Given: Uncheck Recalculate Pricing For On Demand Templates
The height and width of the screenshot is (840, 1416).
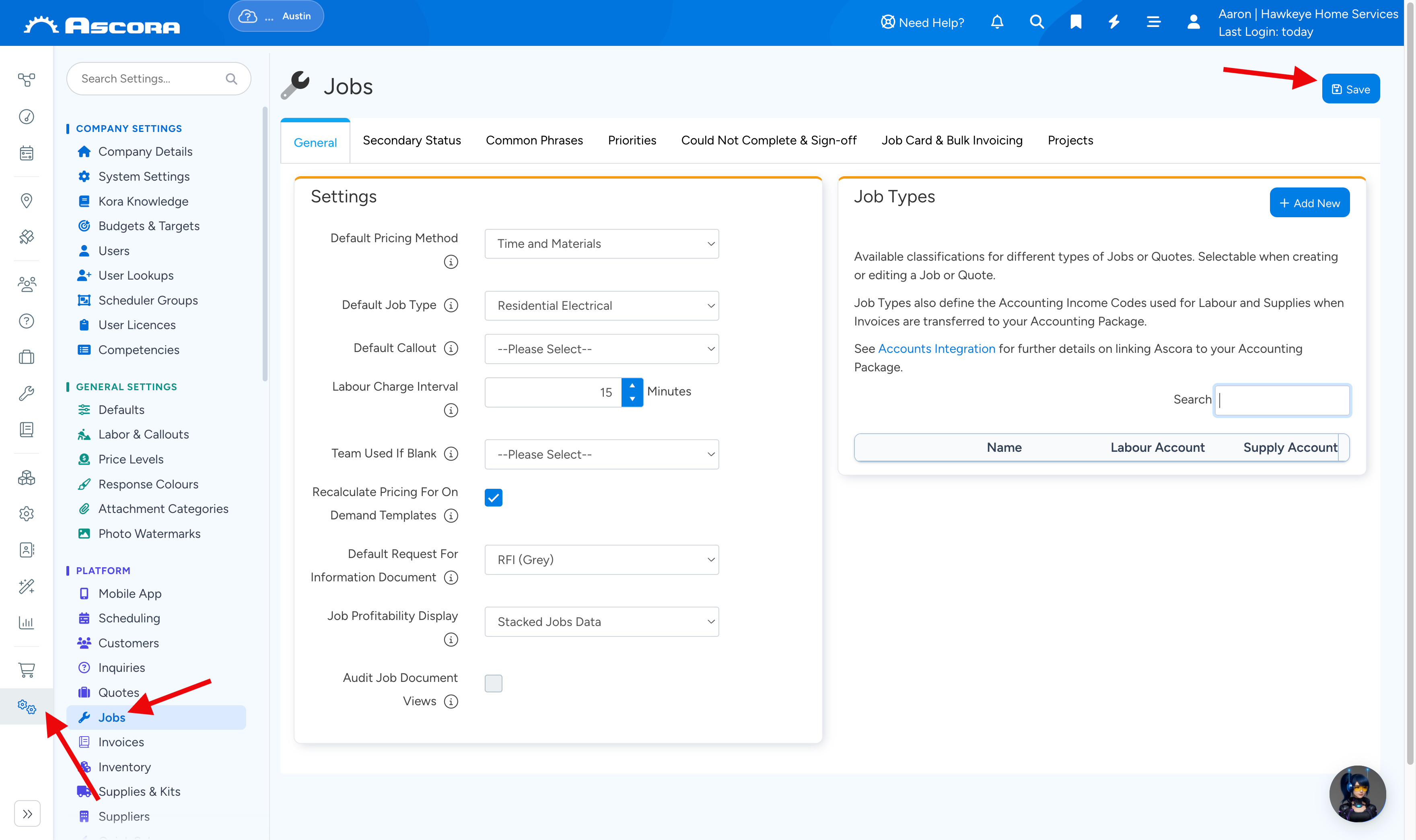Looking at the screenshot, I should pos(494,498).
